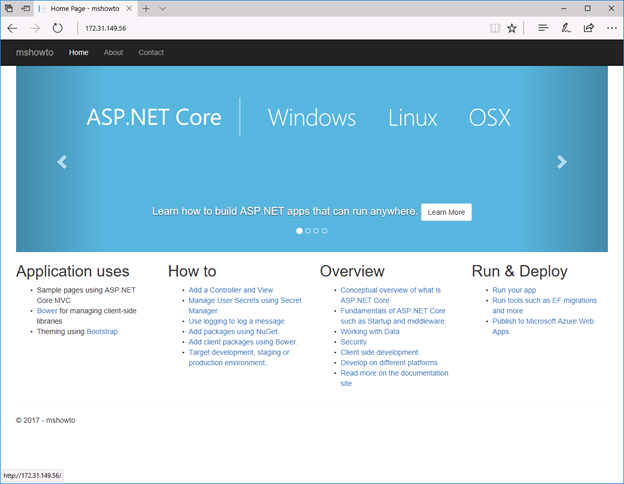
Task: Show previous carousel slide with left chevron
Action: tap(62, 162)
